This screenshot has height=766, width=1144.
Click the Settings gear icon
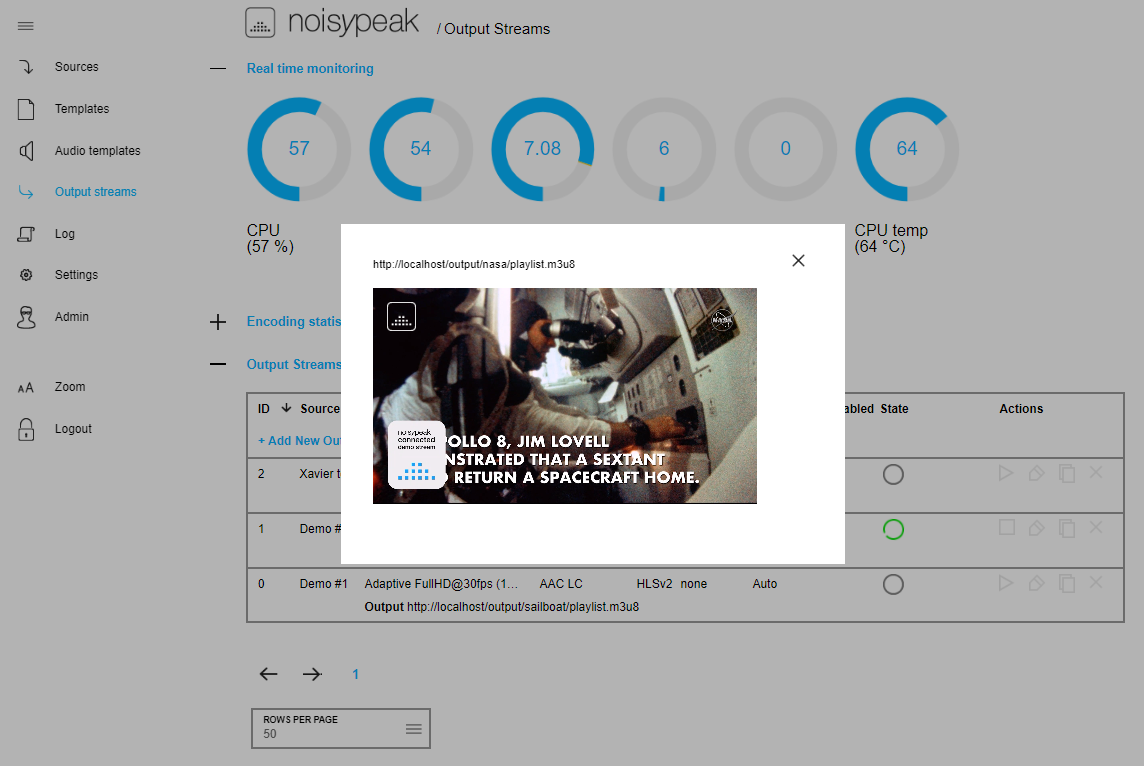[x=26, y=275]
